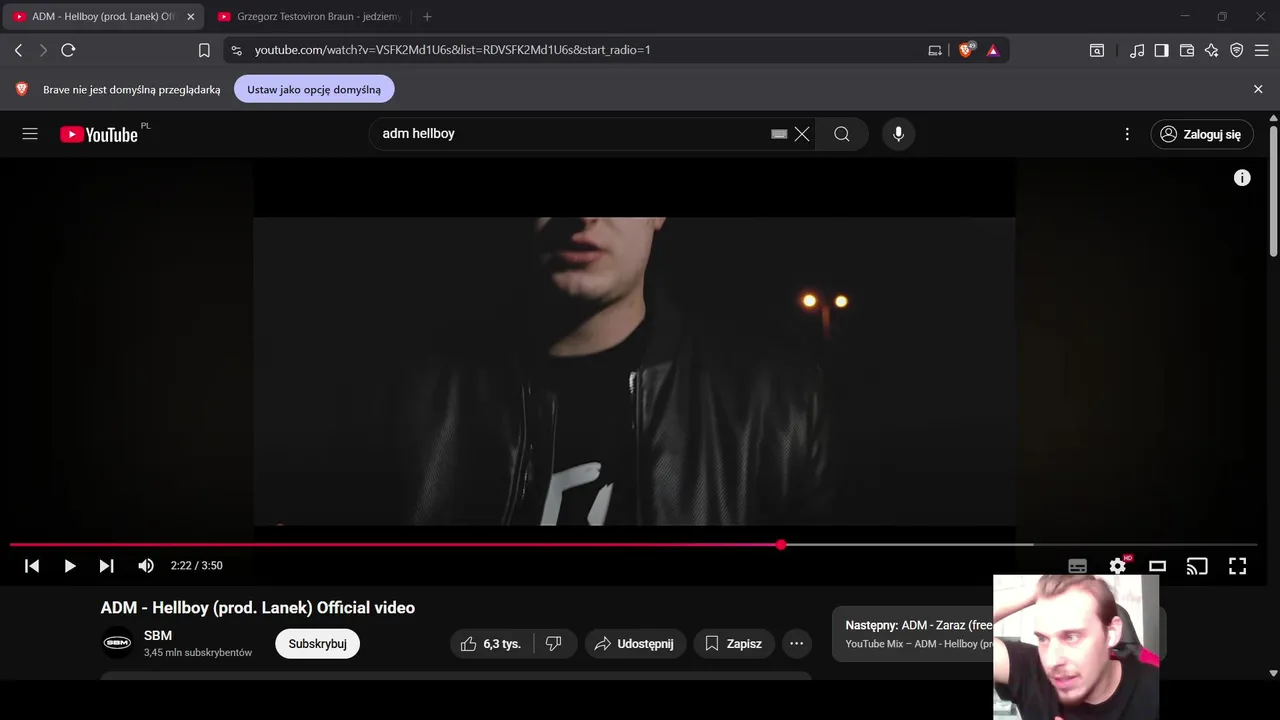Click the 2:22 / 3:50 time display

click(x=197, y=566)
